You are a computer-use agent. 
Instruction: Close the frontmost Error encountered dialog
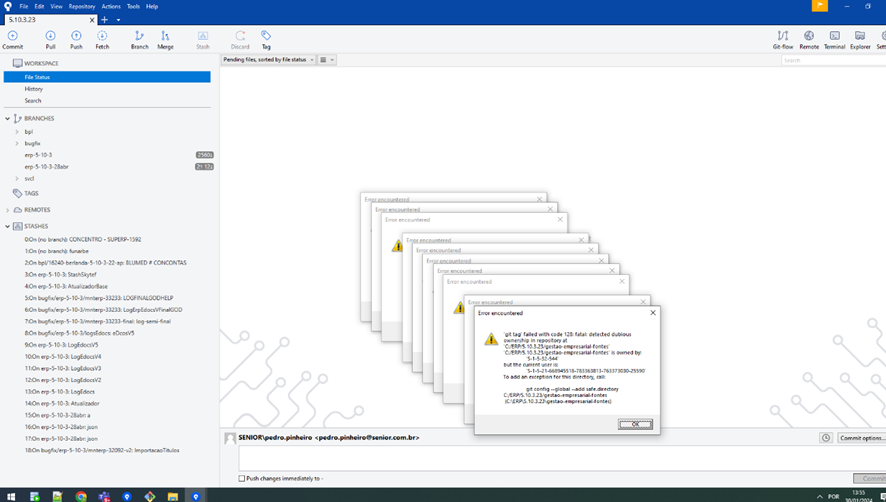(653, 313)
